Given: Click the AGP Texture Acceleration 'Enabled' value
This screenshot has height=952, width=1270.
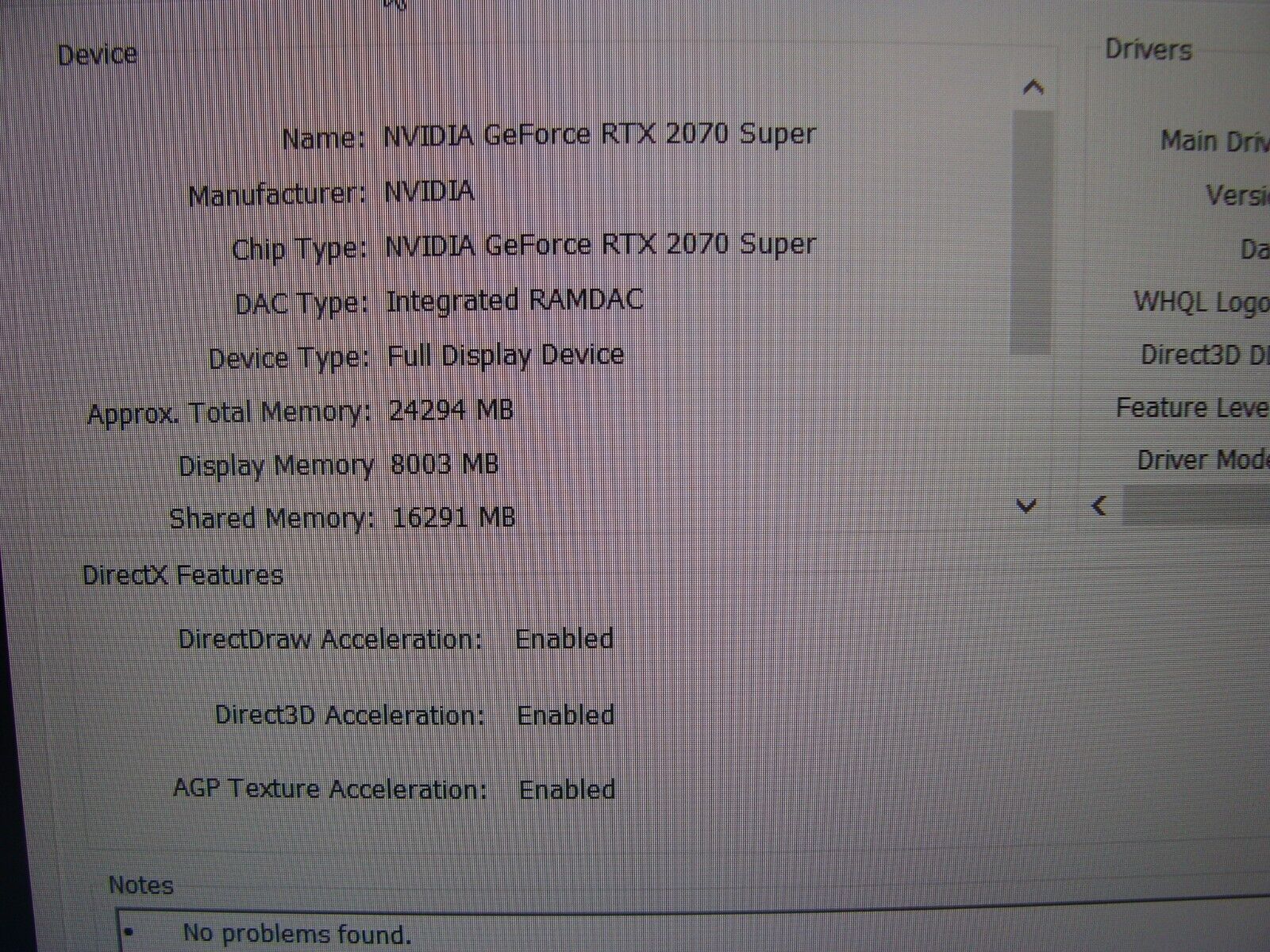Looking at the screenshot, I should click(x=568, y=789).
